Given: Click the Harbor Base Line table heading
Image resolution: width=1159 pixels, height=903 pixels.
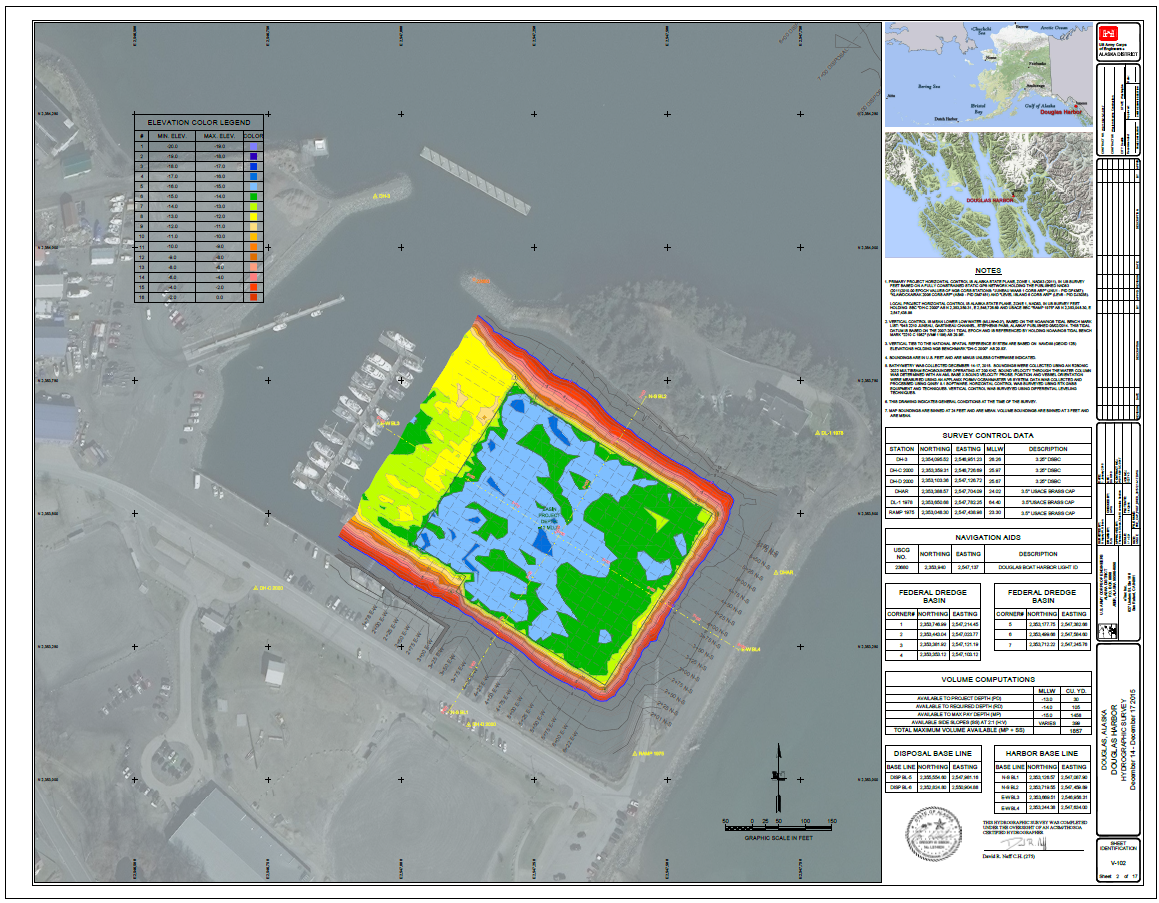Looking at the screenshot, I should (1041, 753).
